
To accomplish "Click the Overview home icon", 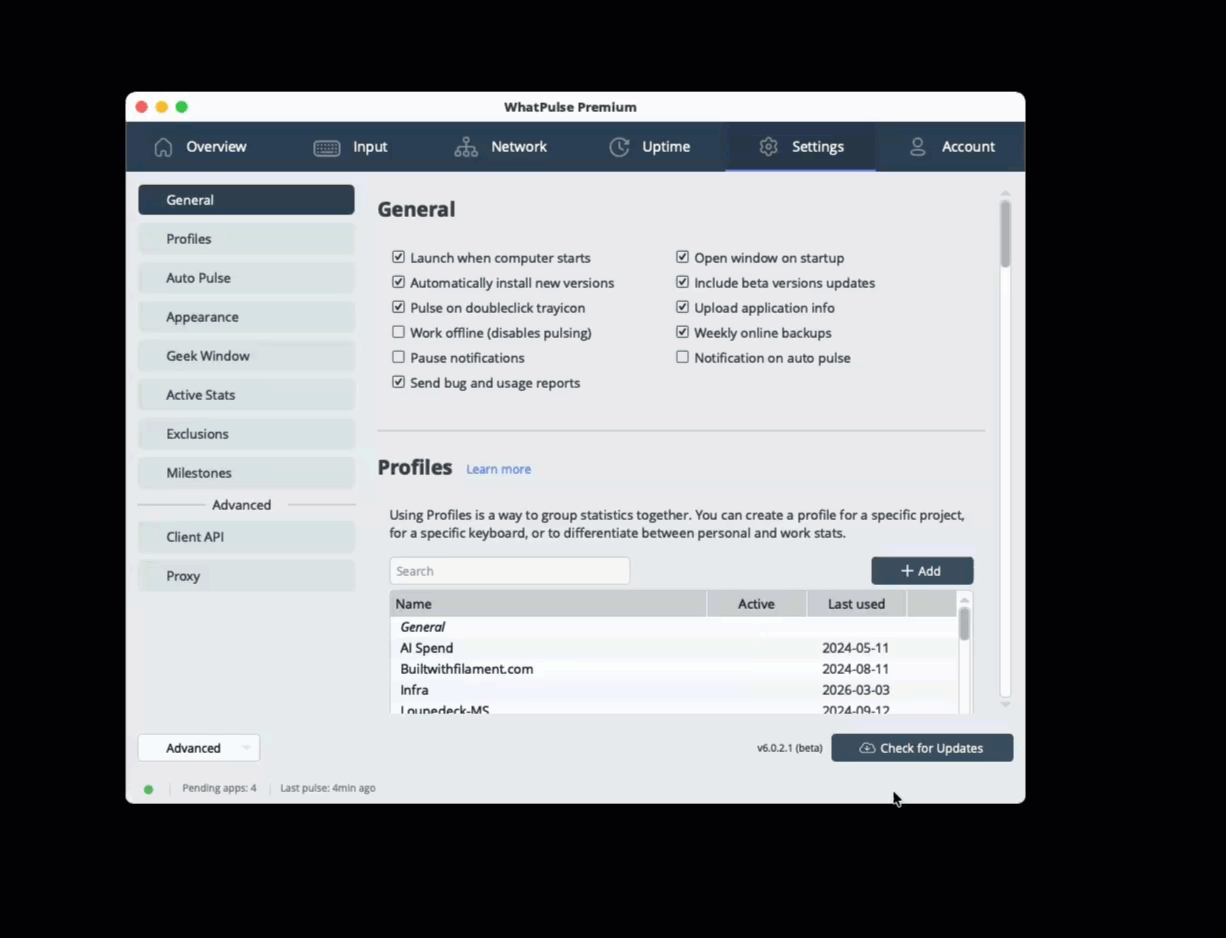I will tap(163, 147).
